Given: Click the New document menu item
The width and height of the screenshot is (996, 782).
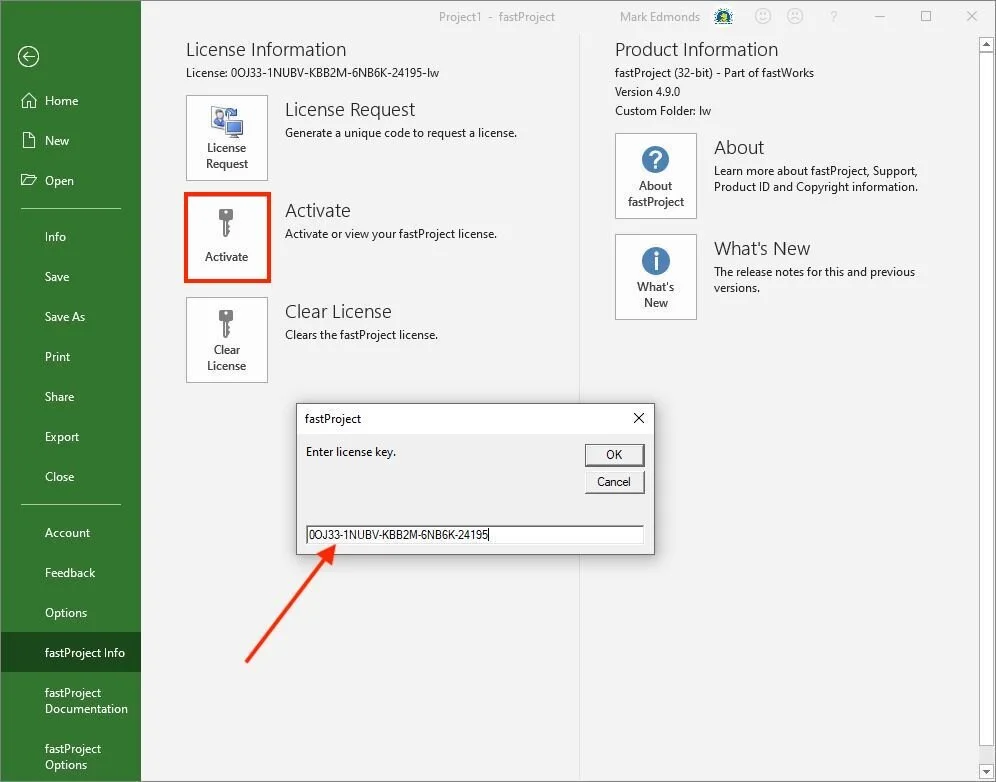Looking at the screenshot, I should (45, 140).
